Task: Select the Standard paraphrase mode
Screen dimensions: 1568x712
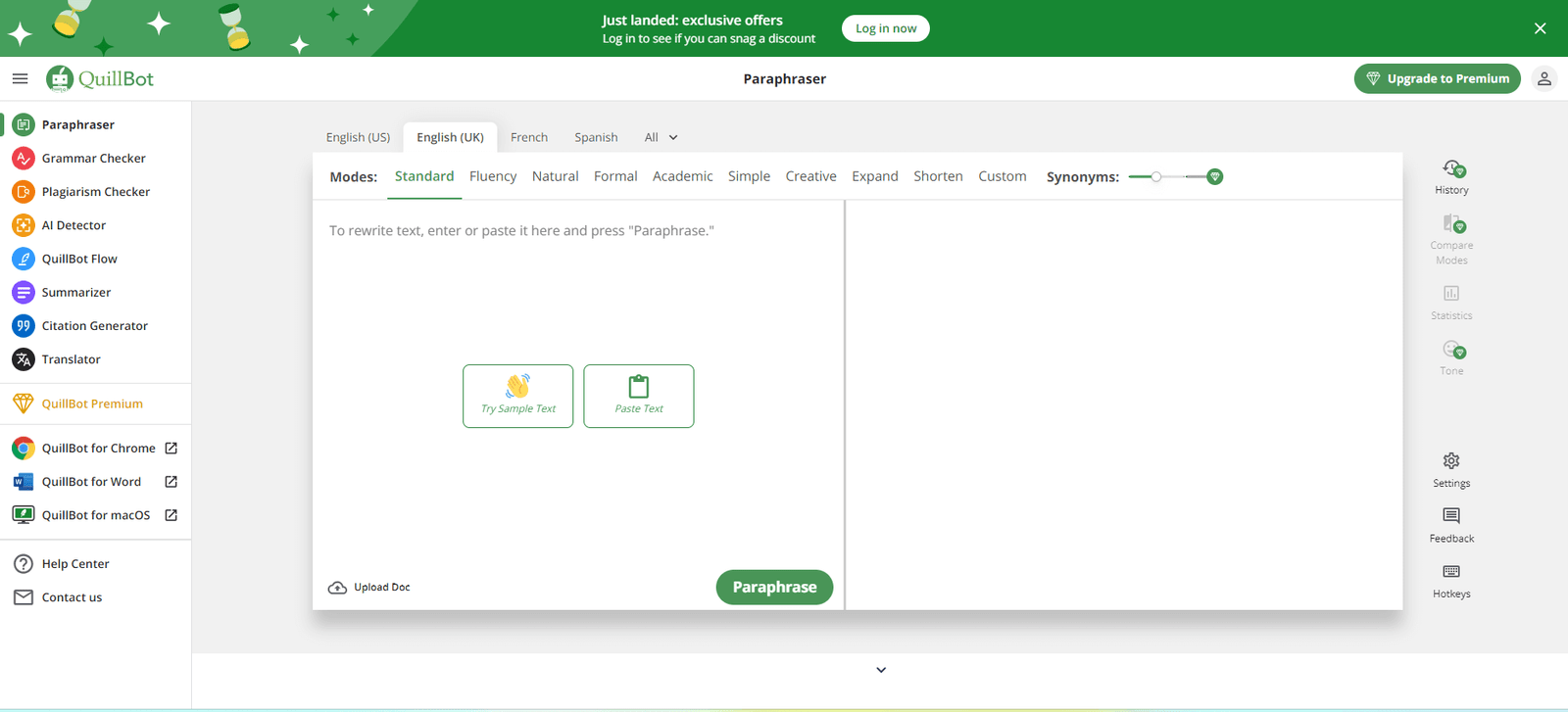Action: click(x=424, y=176)
